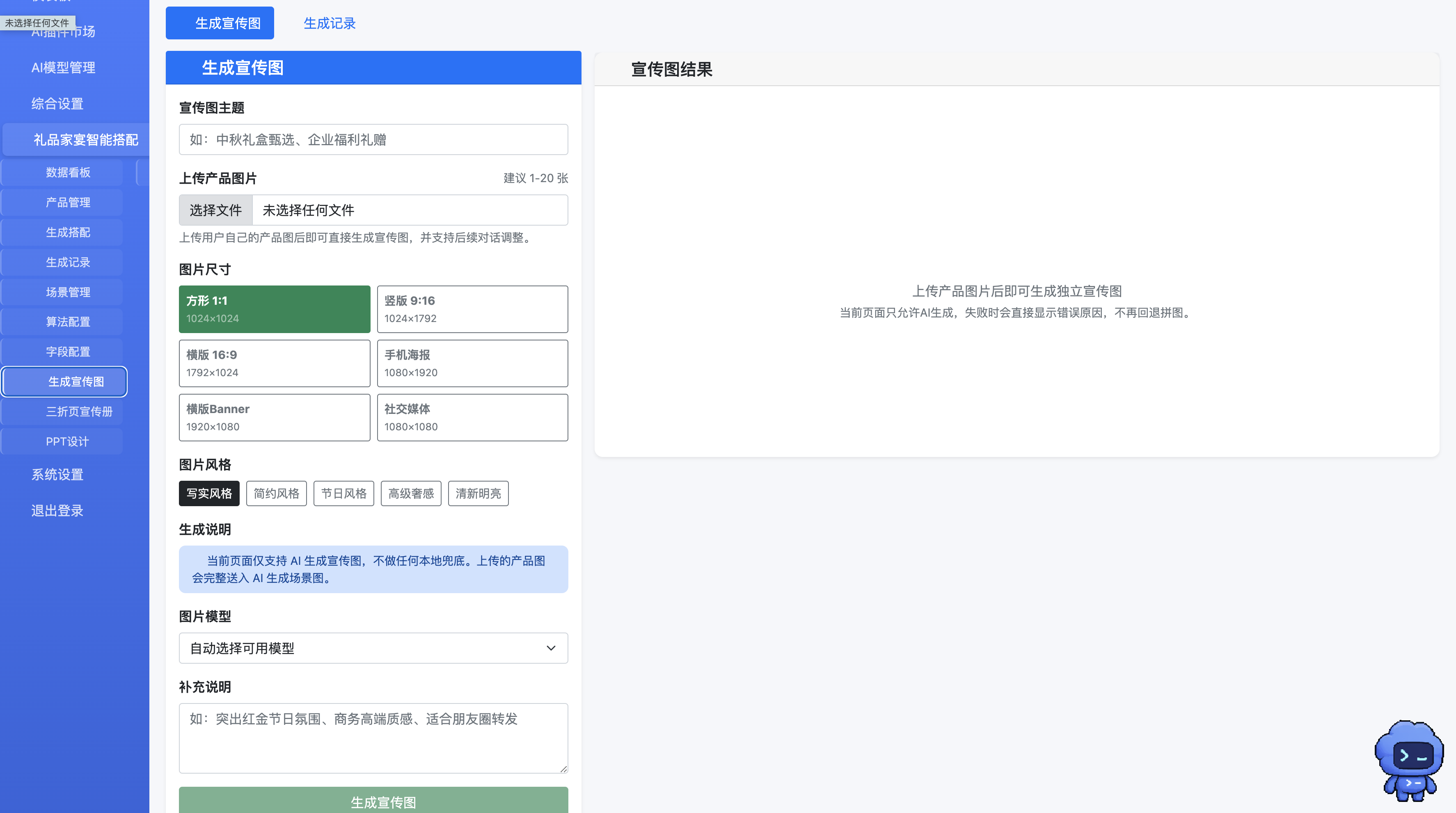Open AI模型管理 in the sidebar
The height and width of the screenshot is (813, 1456).
(63, 68)
